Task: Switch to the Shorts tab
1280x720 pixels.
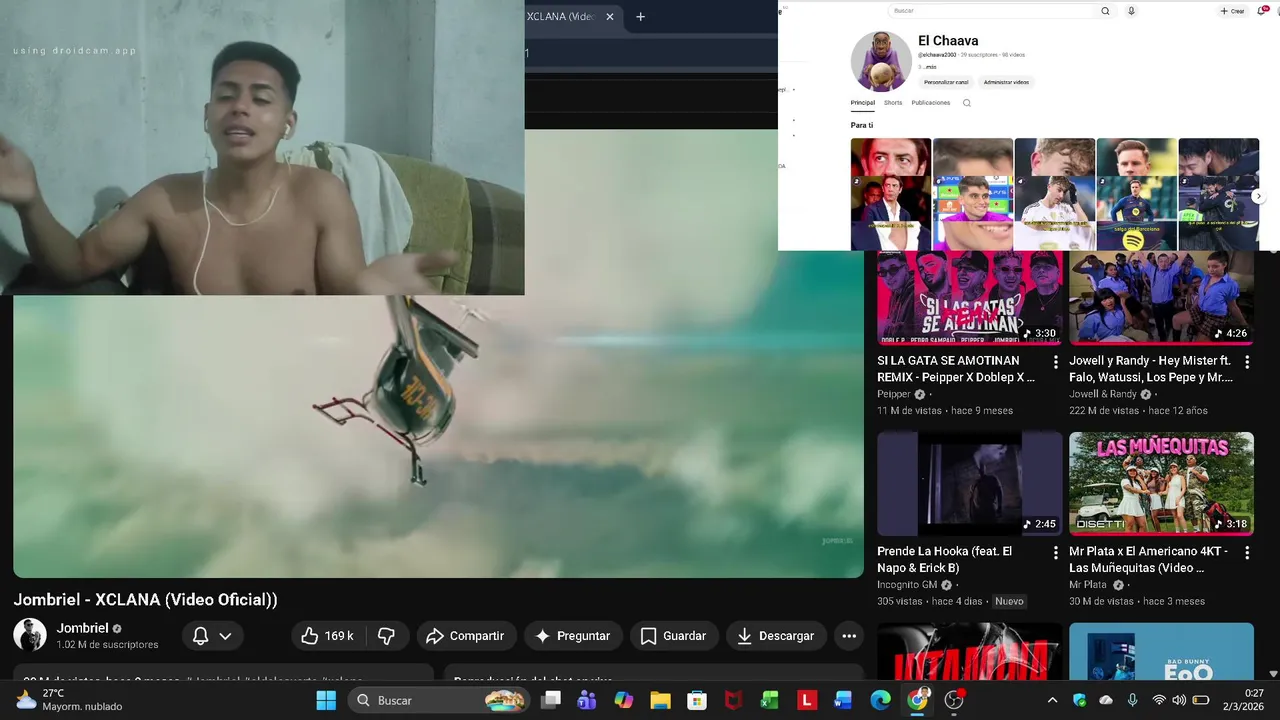Action: (893, 103)
